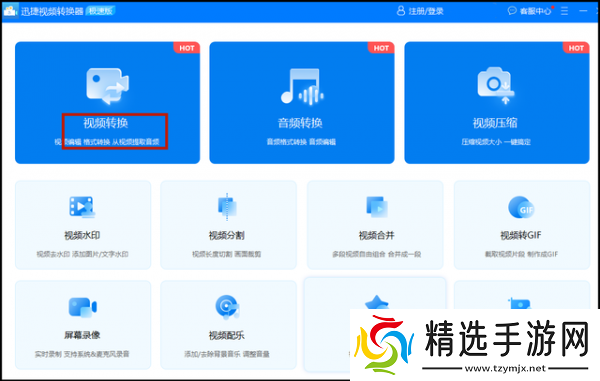Click 视频去水印 添加图片/文字水印 description
This screenshot has width=600, height=381.
click(82, 254)
